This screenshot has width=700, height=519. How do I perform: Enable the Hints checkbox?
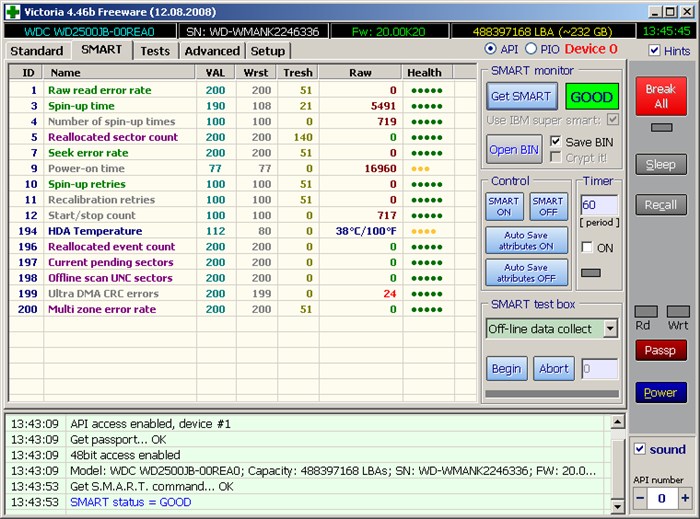tap(654, 50)
